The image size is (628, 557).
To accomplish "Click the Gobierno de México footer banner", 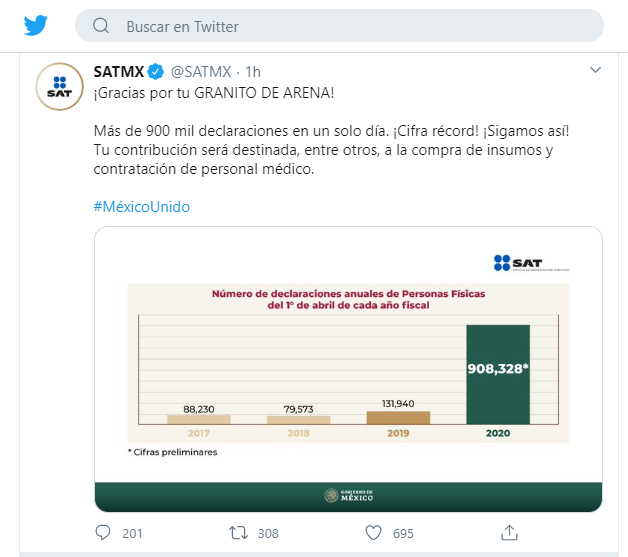I will (348, 497).
